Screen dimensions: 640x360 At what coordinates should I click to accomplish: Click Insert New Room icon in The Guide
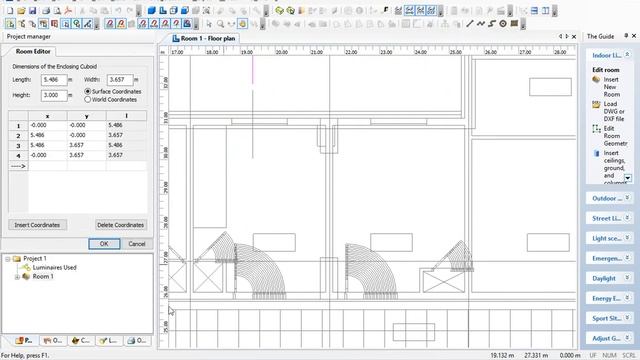pos(596,80)
